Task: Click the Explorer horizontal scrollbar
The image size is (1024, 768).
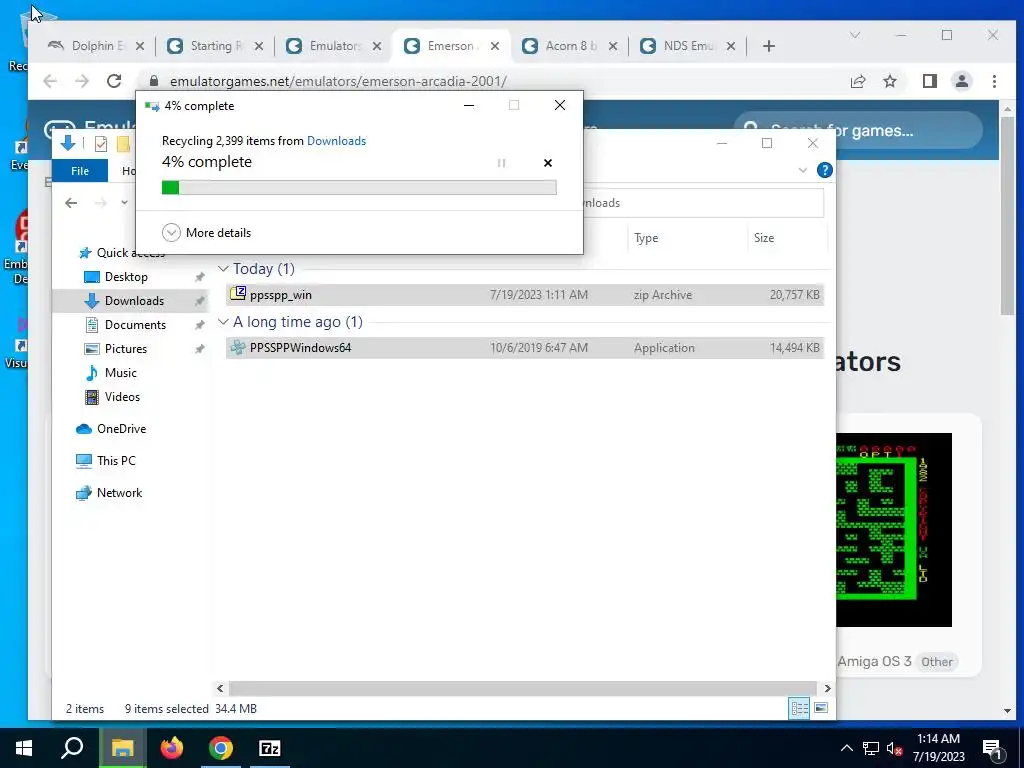Action: tap(522, 688)
